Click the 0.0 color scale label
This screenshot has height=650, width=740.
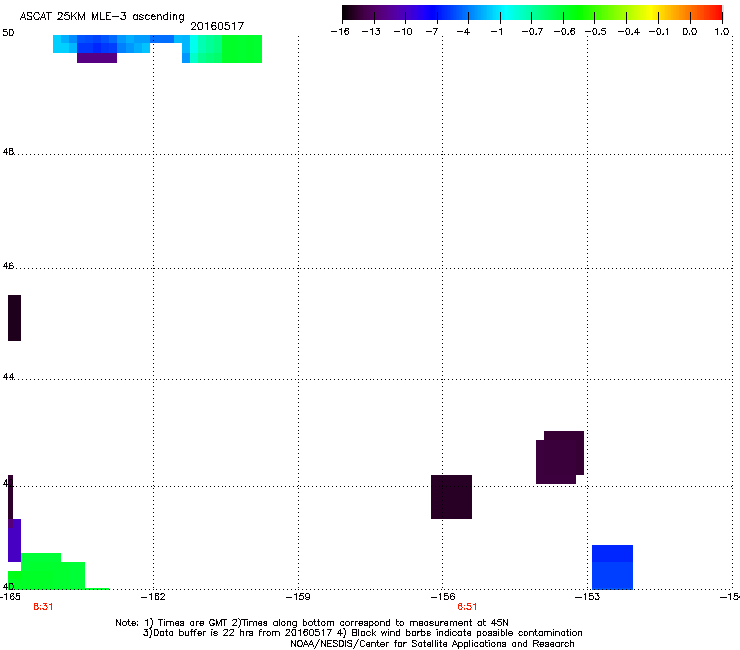pos(690,32)
